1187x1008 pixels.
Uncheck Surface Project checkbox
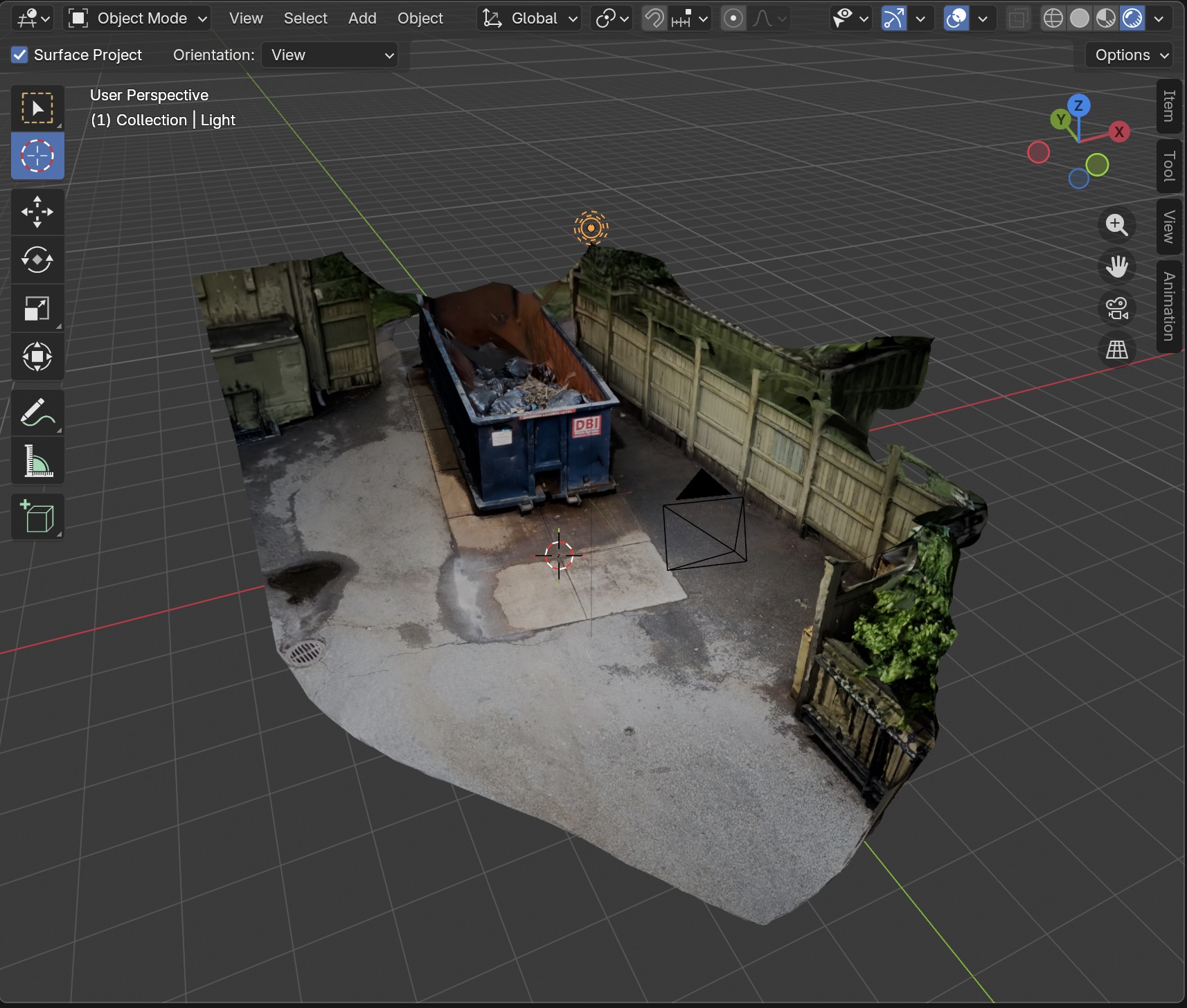point(19,55)
